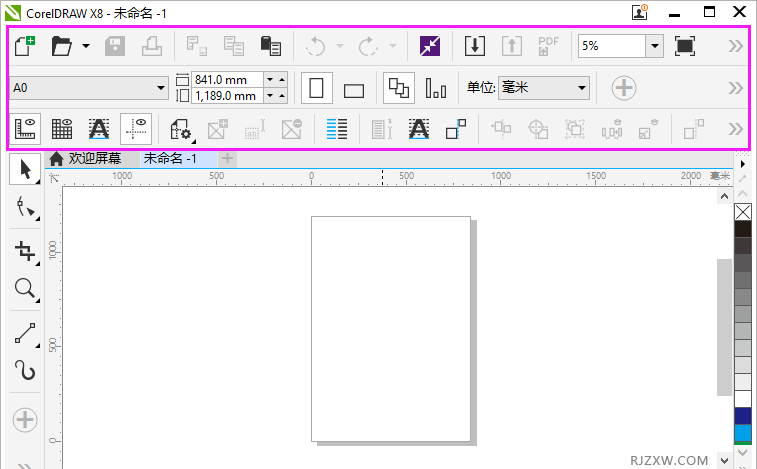757x469 pixels.
Task: Click the ruler origin corner icon
Action: click(54, 178)
